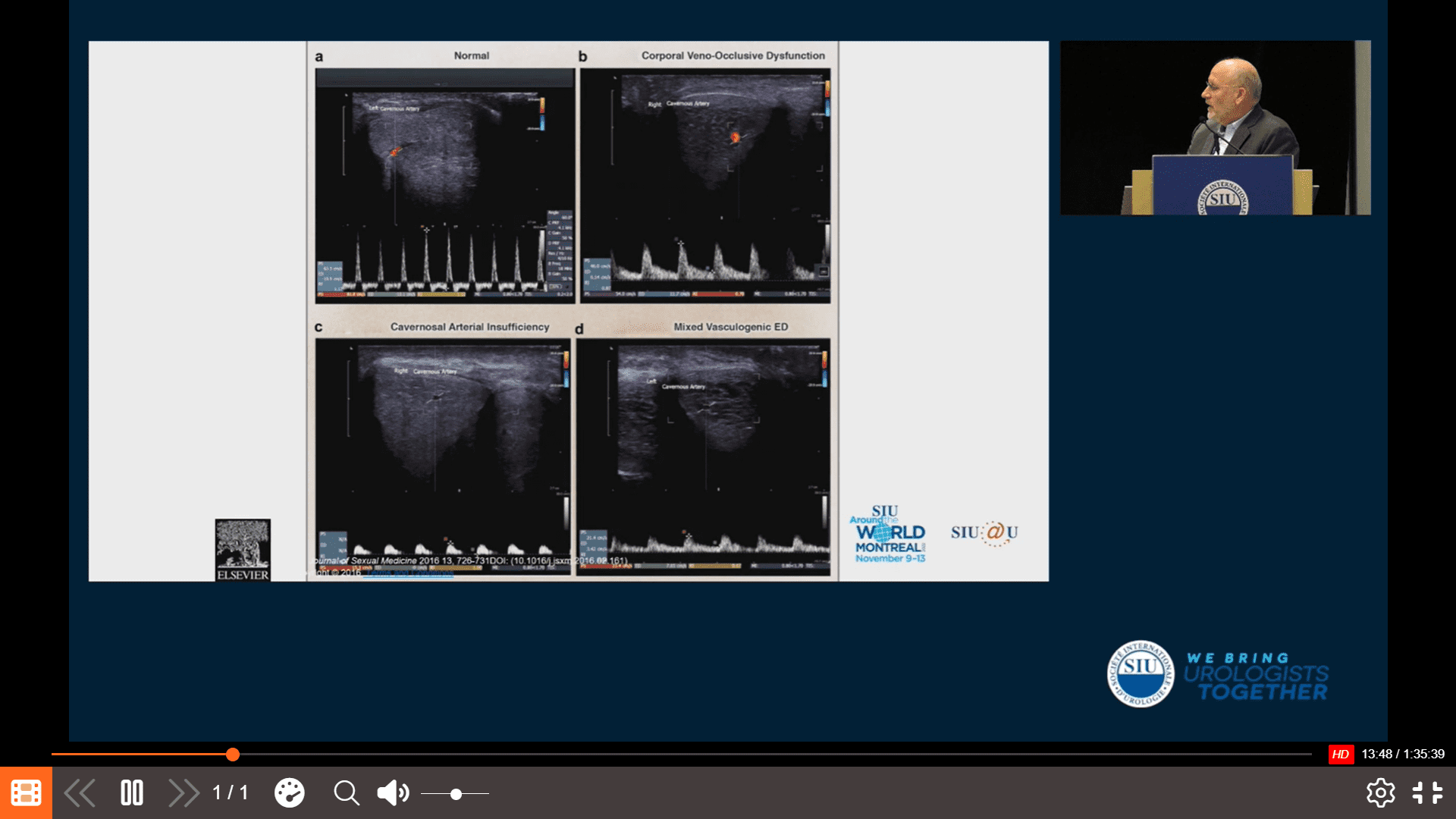
Task: Click the SIU@U logo
Action: click(x=984, y=533)
